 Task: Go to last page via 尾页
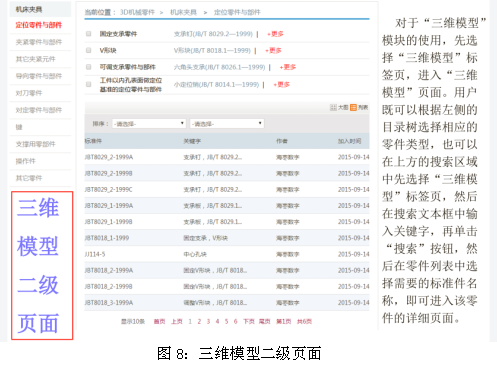click(265, 321)
